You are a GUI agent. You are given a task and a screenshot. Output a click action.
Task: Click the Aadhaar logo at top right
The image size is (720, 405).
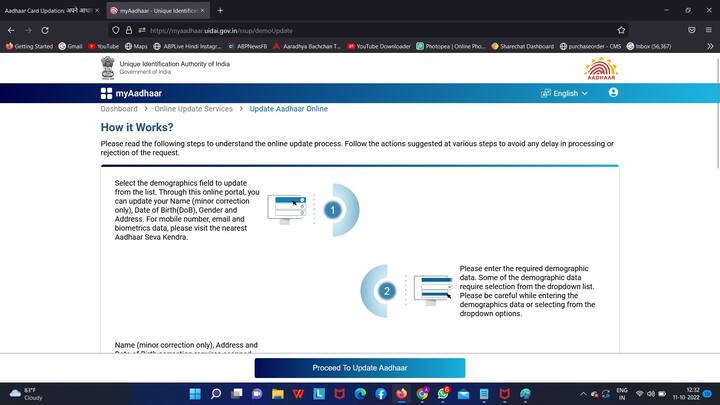[601, 68]
